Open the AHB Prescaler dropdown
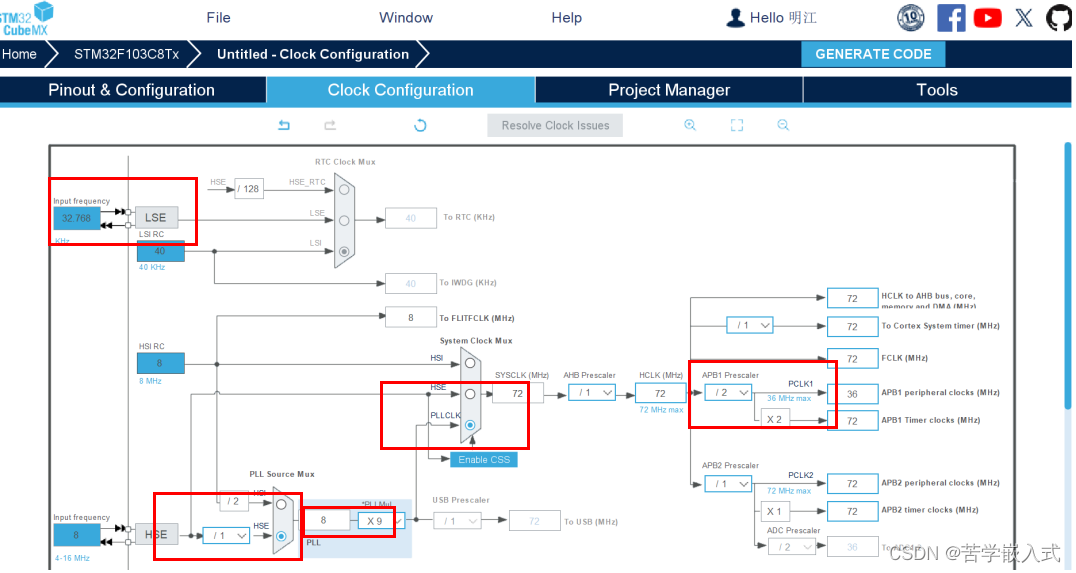 [592, 393]
